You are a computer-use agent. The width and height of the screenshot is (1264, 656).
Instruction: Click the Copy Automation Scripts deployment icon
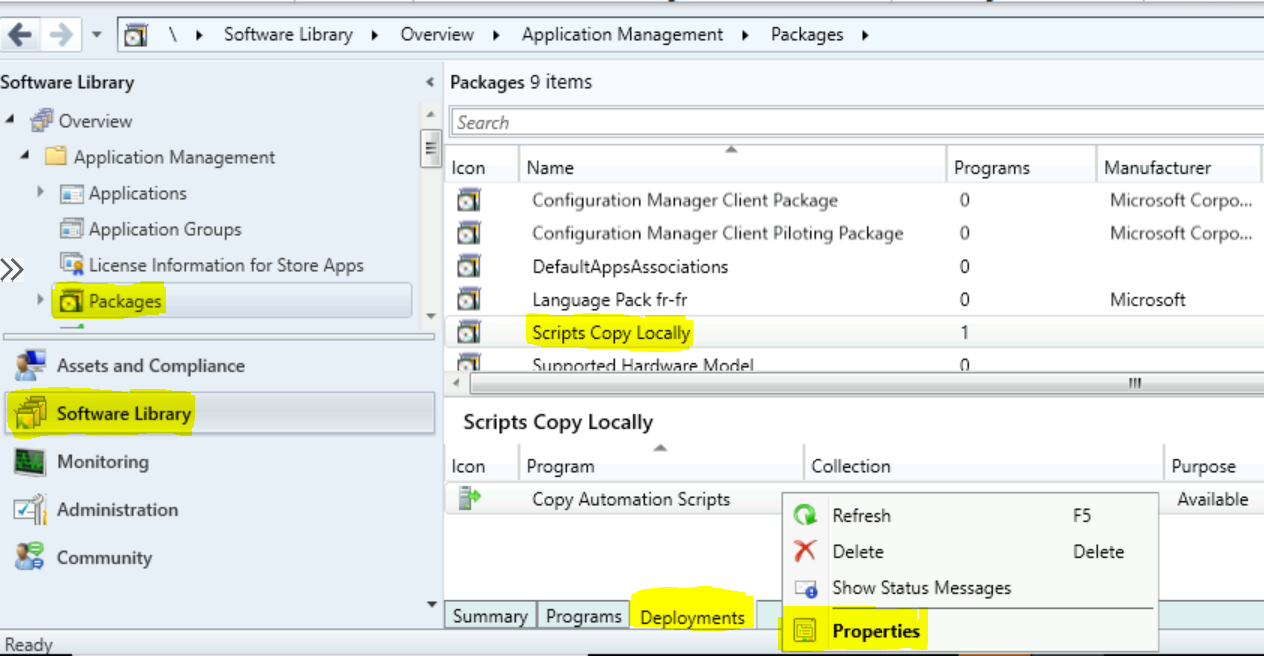pyautogui.click(x=469, y=498)
